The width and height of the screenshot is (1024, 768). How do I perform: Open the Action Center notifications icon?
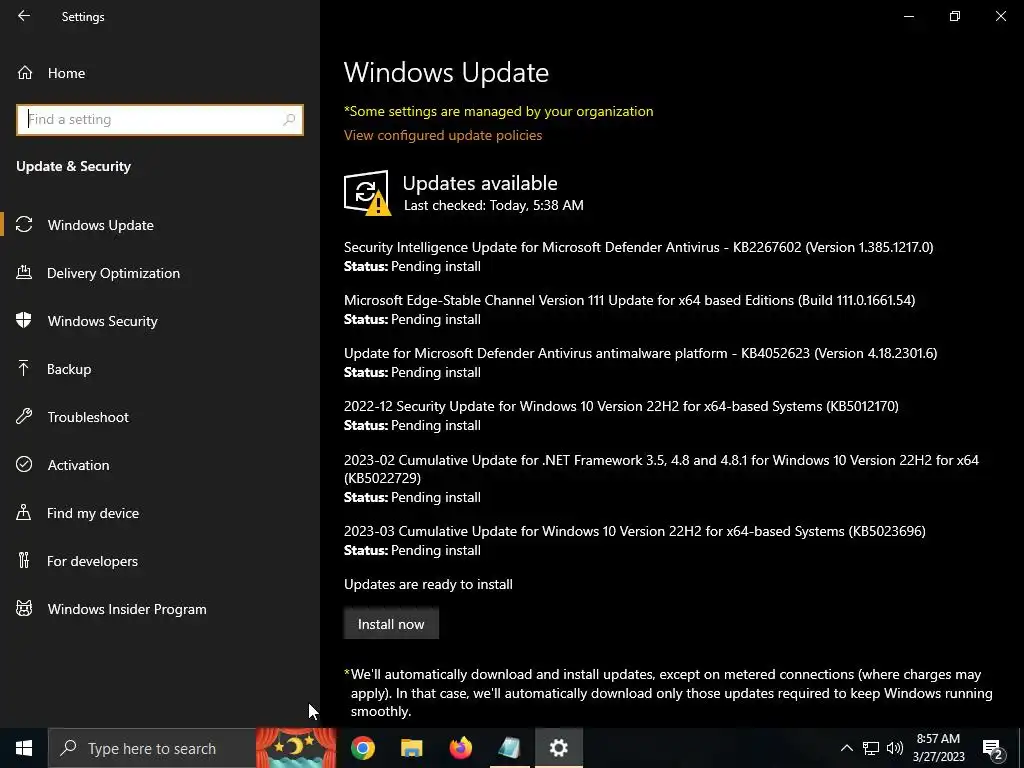(993, 748)
